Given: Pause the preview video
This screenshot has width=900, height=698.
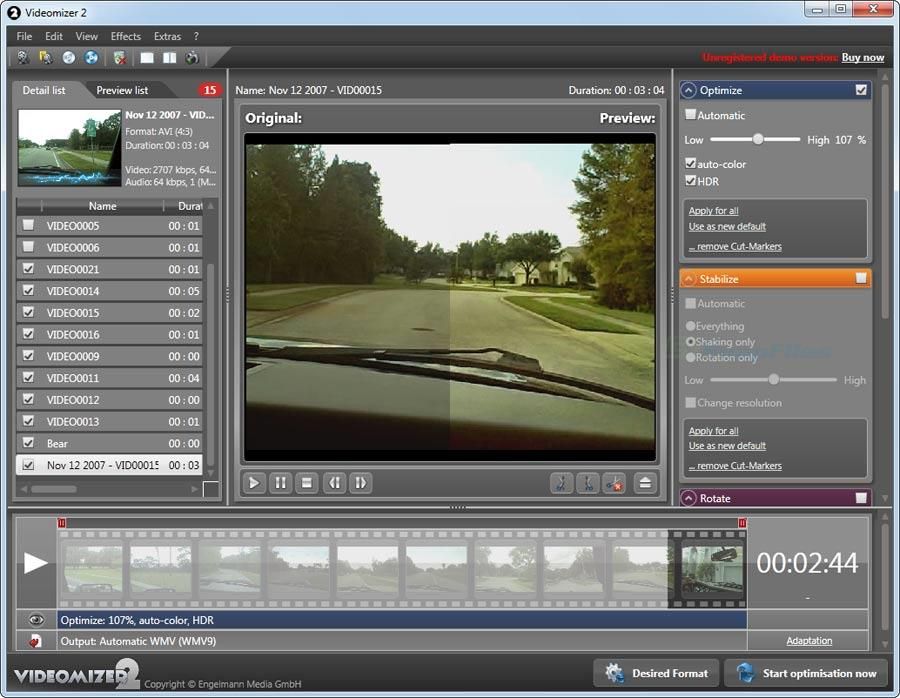Looking at the screenshot, I should pos(280,483).
